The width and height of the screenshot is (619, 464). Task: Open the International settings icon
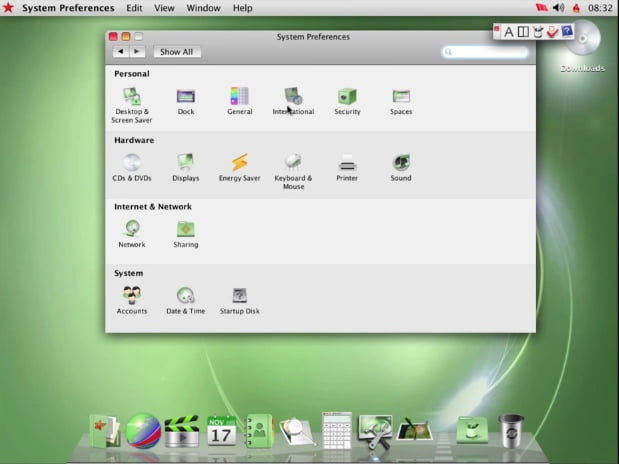[293, 97]
